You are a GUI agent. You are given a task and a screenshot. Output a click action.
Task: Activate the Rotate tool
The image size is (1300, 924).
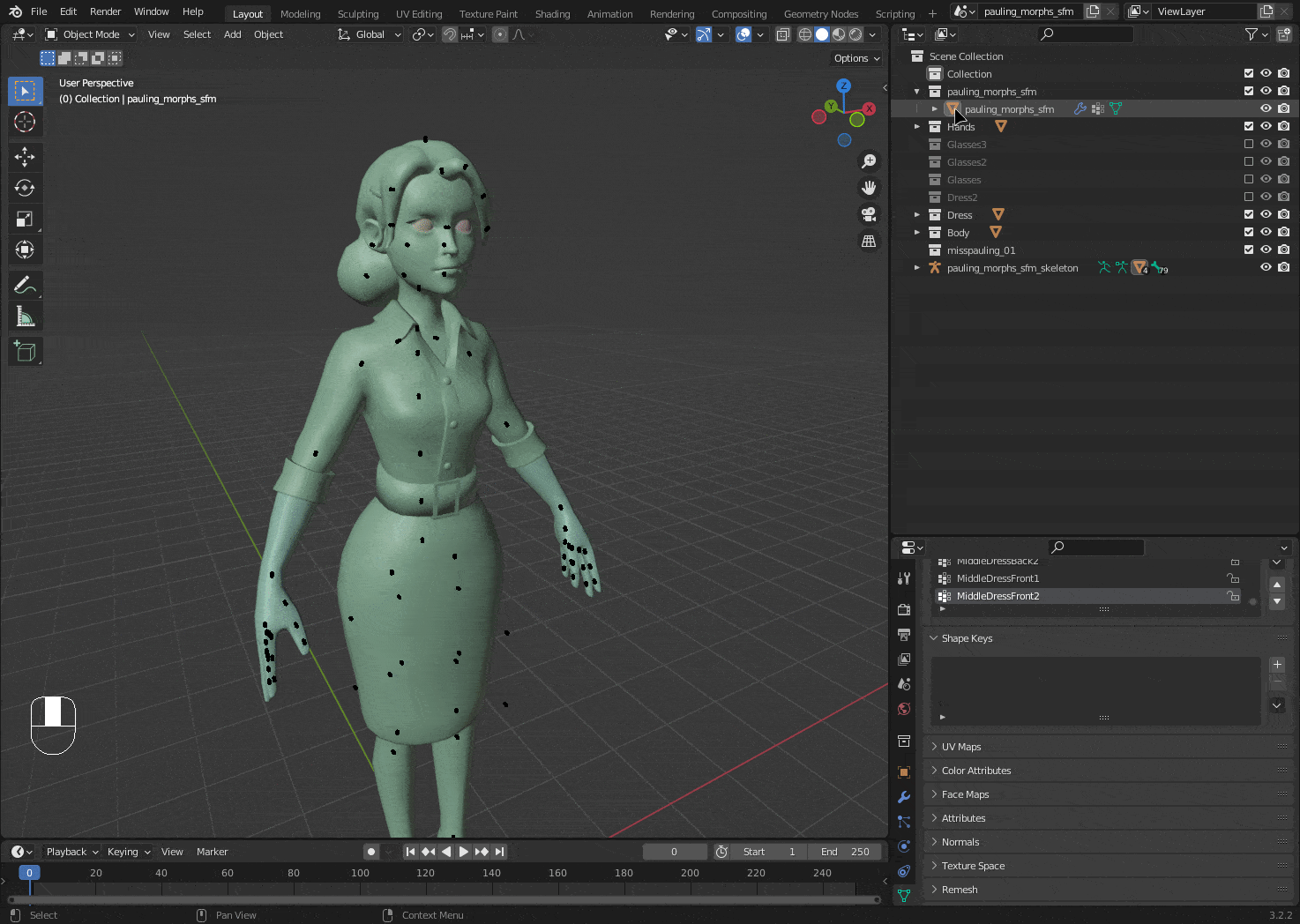pos(25,188)
